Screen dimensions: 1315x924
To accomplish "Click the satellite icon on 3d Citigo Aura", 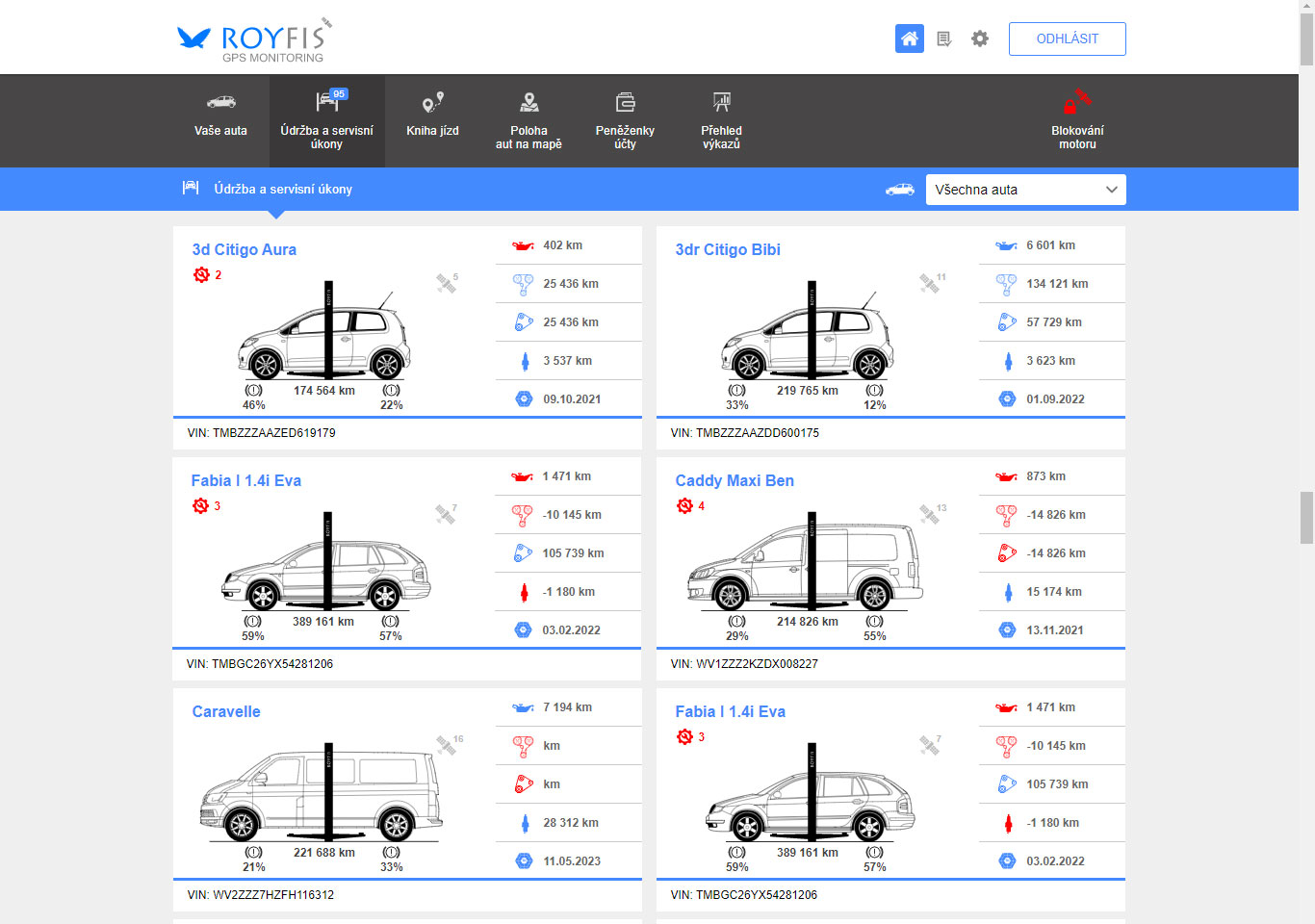I will pyautogui.click(x=447, y=283).
